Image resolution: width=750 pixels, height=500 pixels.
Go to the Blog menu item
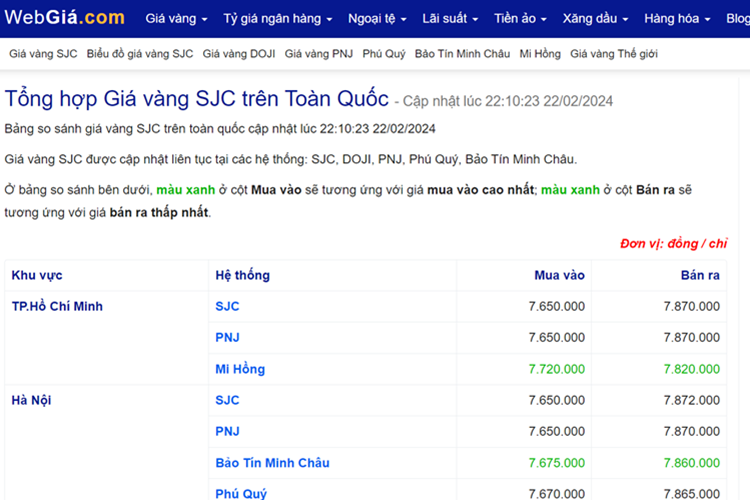(x=738, y=19)
